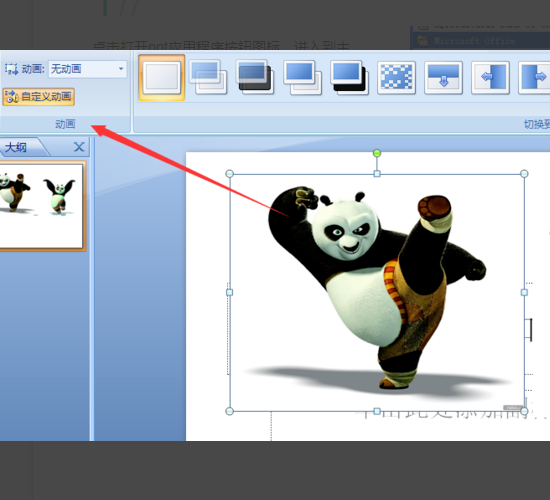
Task: Click the 动画 group label in the ribbon
Action: [65, 124]
